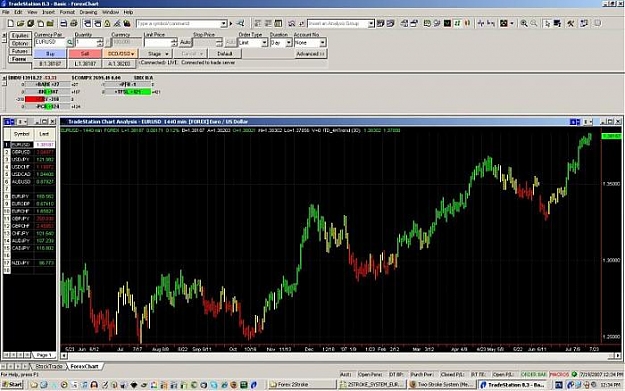The image size is (625, 391).
Task: Adjust the Quantity spinner arrows
Action: point(100,42)
